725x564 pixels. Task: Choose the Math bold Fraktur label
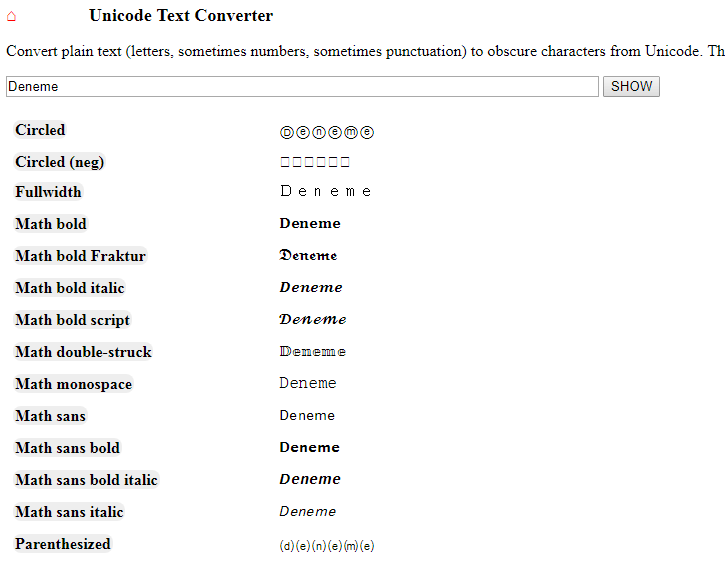coord(80,256)
